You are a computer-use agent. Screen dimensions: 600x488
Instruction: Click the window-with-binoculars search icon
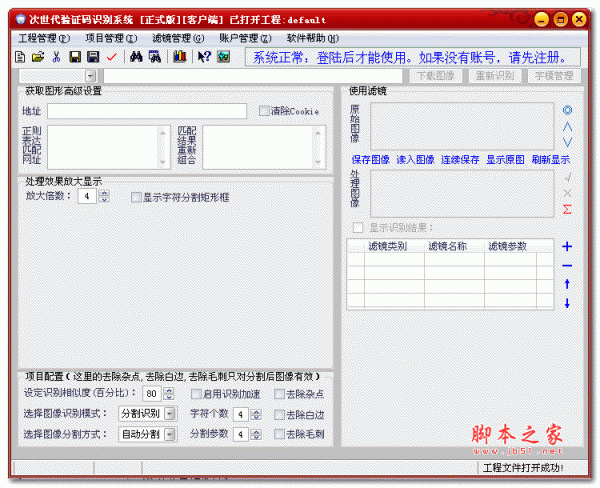coord(155,57)
